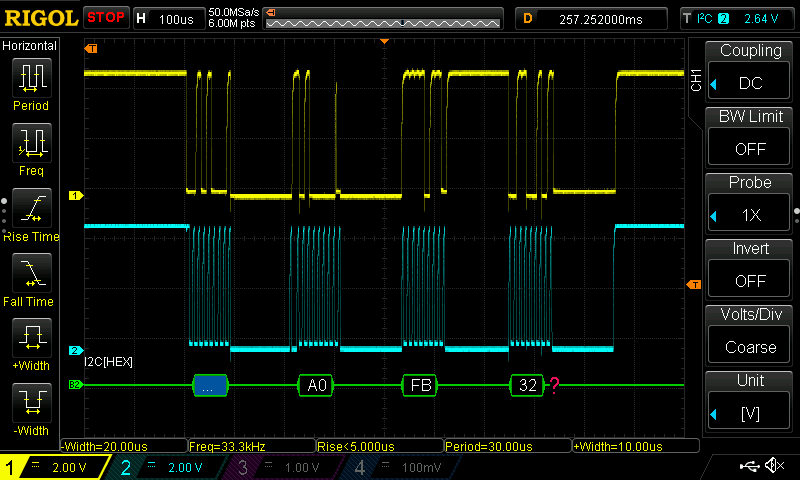Select the +Width measurement icon
Screen dimensions: 800x480
coord(32,338)
